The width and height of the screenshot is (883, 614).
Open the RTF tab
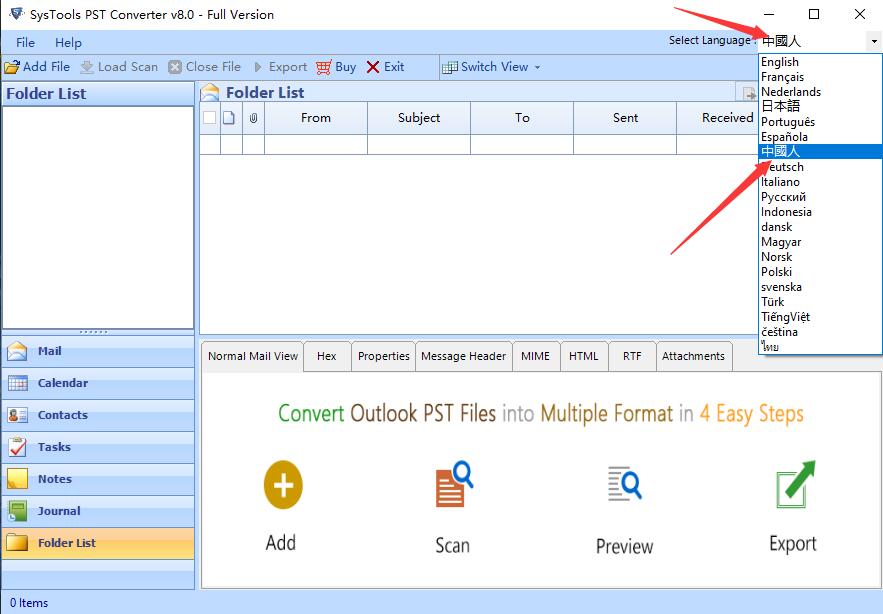click(632, 356)
